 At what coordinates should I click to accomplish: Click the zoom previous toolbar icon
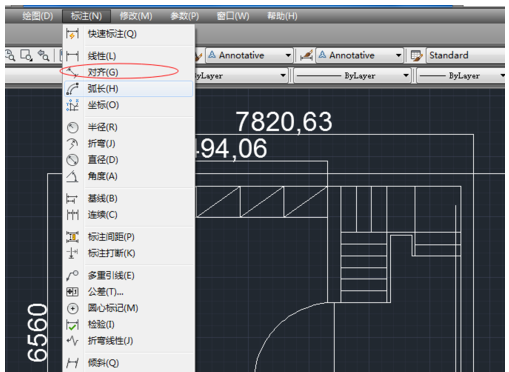coord(44,55)
